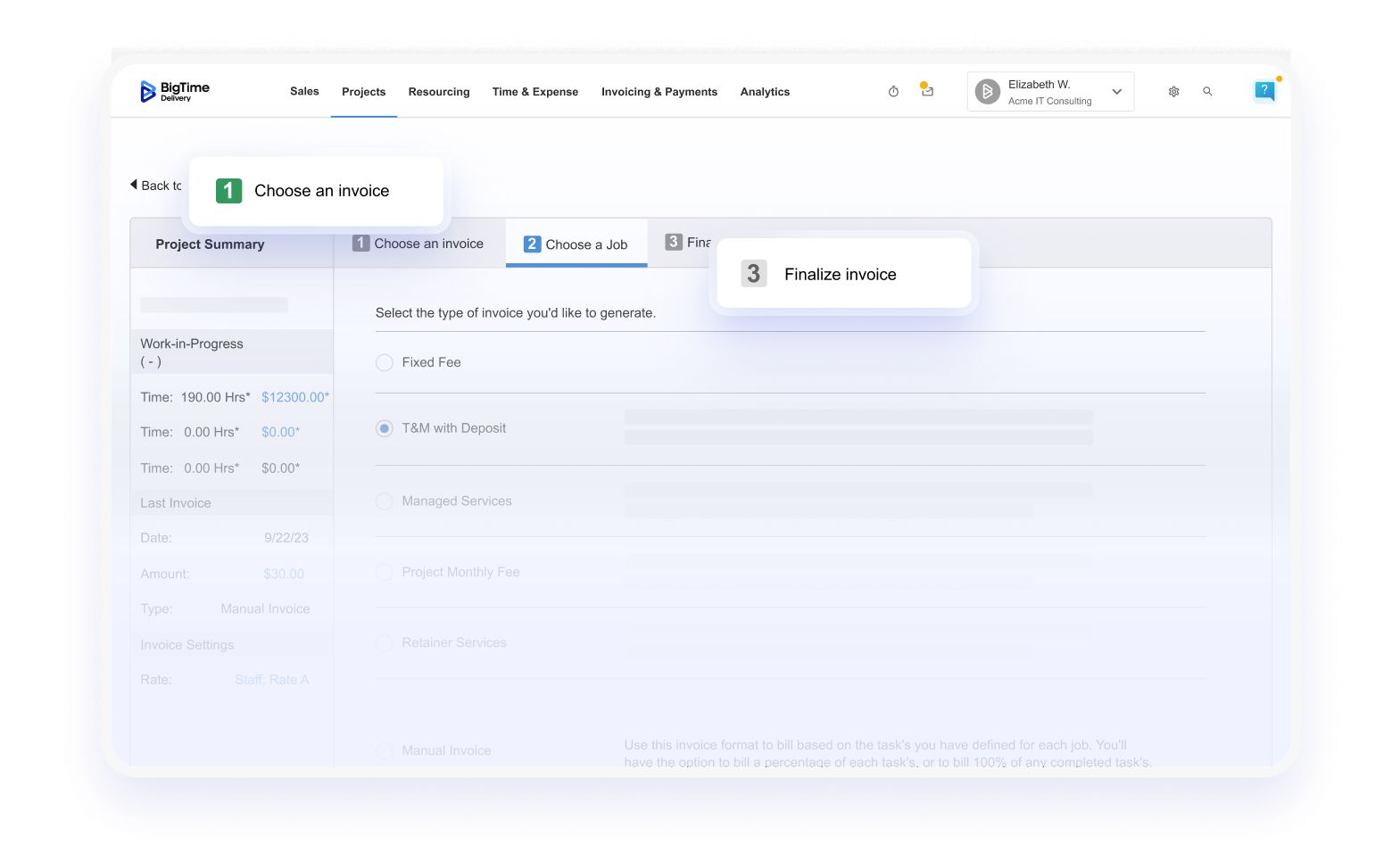Screen dimensions: 1400x861
Task: Select T&M with Deposit radio option
Action: (385, 428)
